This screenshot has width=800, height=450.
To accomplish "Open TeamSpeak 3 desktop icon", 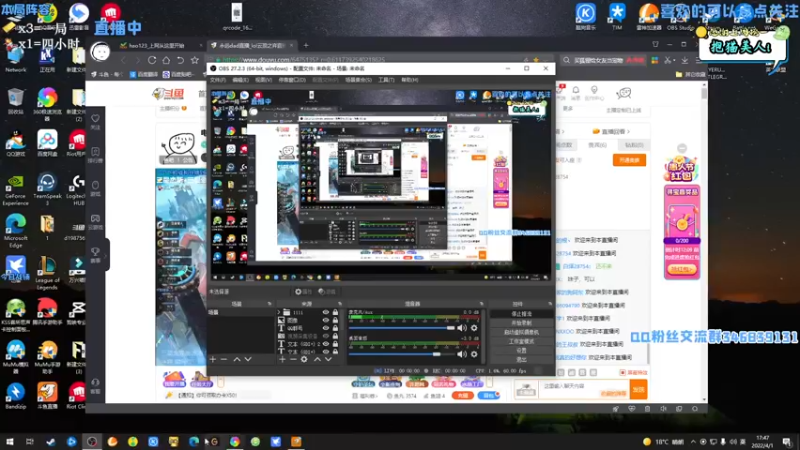I will [47, 189].
